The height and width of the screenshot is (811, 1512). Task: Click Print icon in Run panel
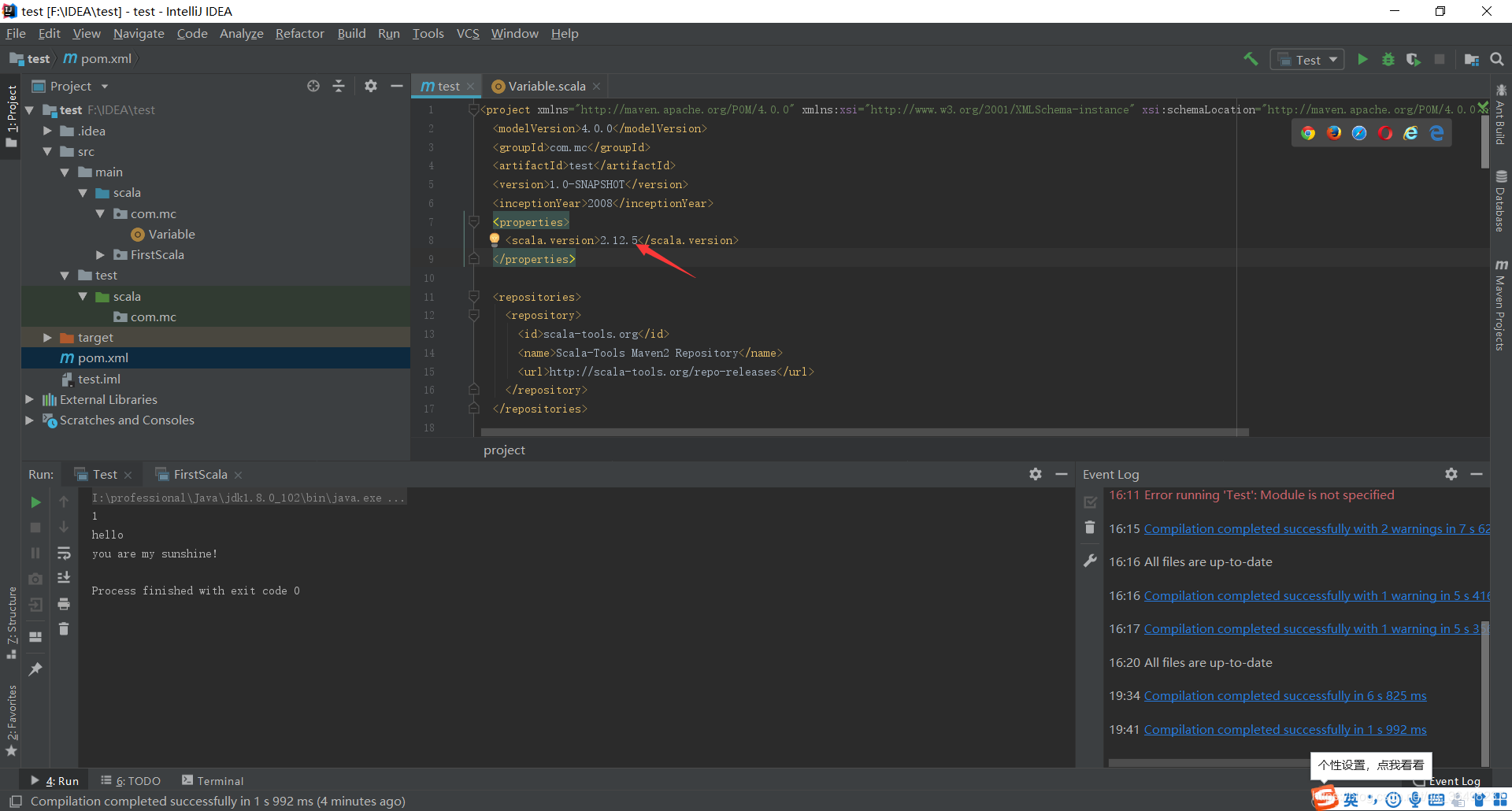(x=64, y=604)
